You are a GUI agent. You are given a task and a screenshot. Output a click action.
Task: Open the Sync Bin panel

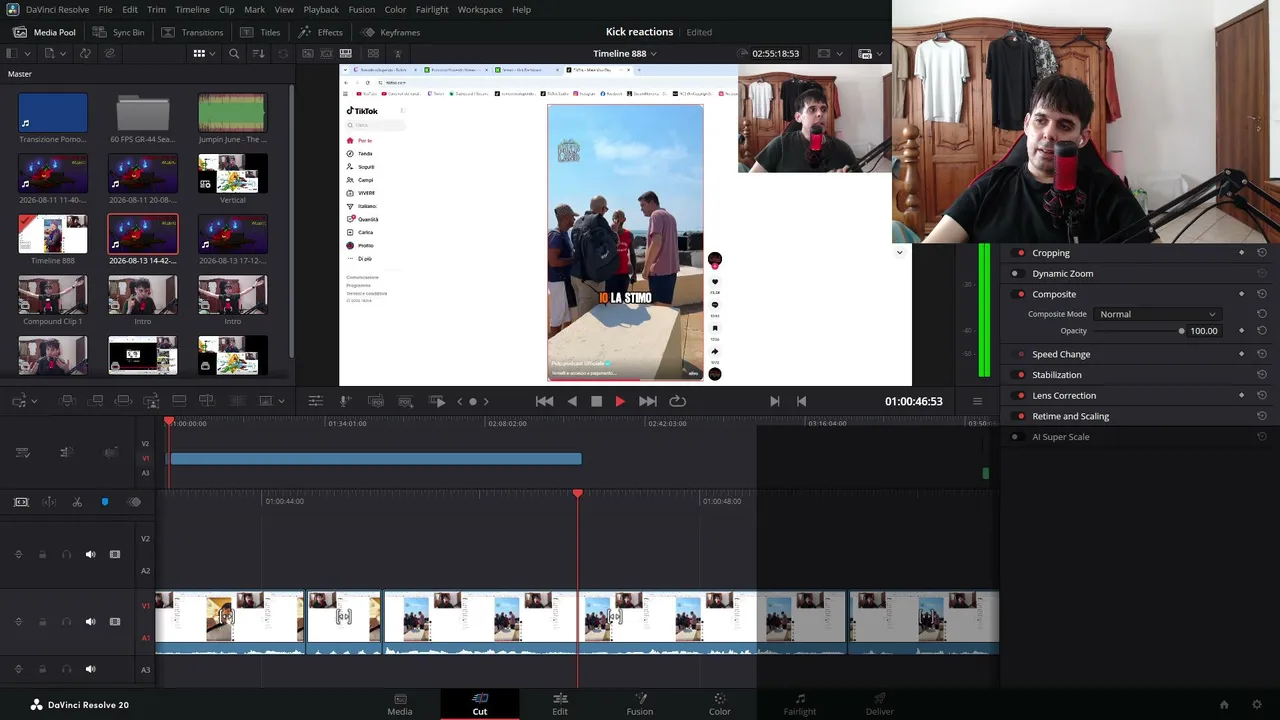pyautogui.click(x=119, y=32)
